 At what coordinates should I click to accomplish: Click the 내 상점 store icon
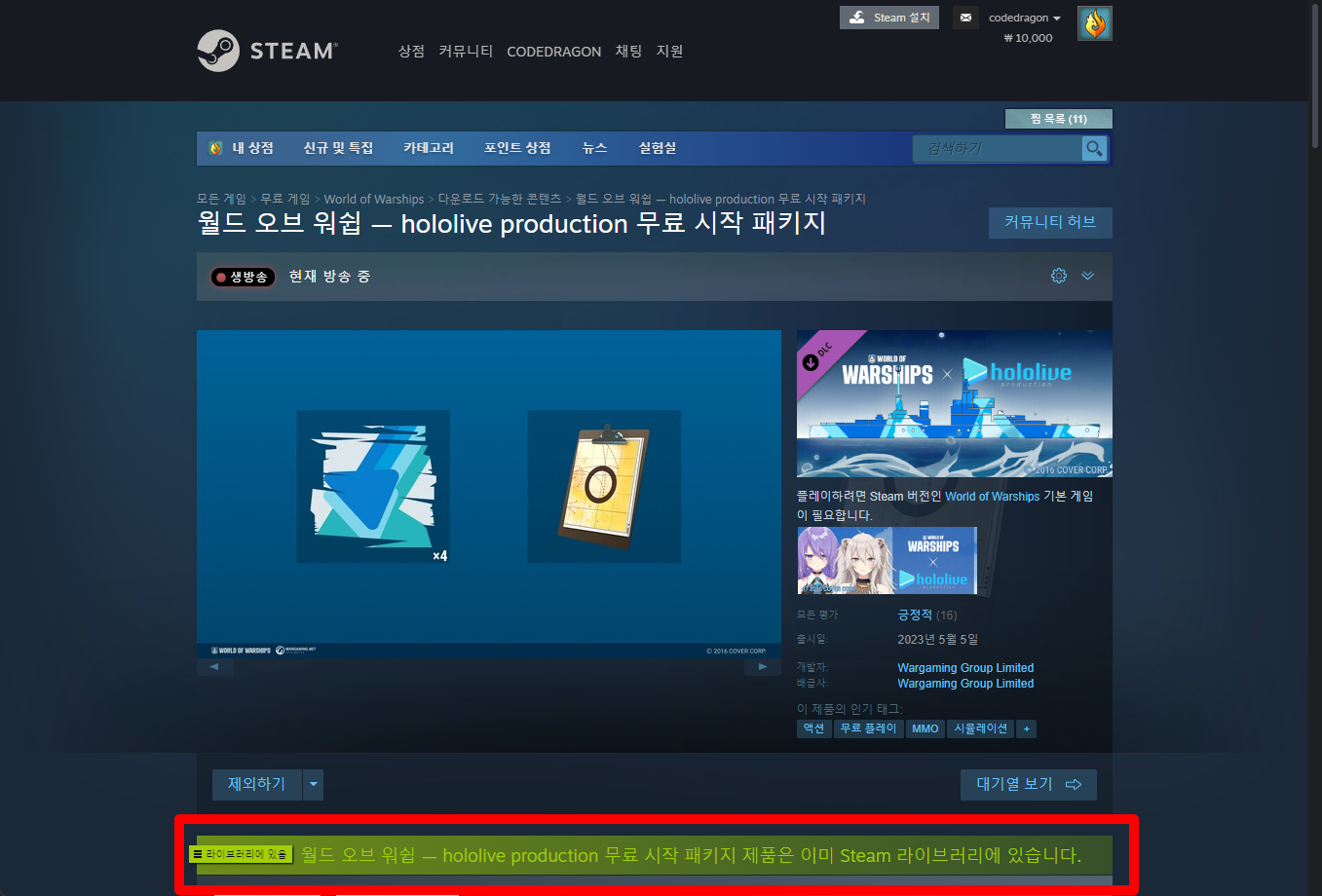click(215, 148)
